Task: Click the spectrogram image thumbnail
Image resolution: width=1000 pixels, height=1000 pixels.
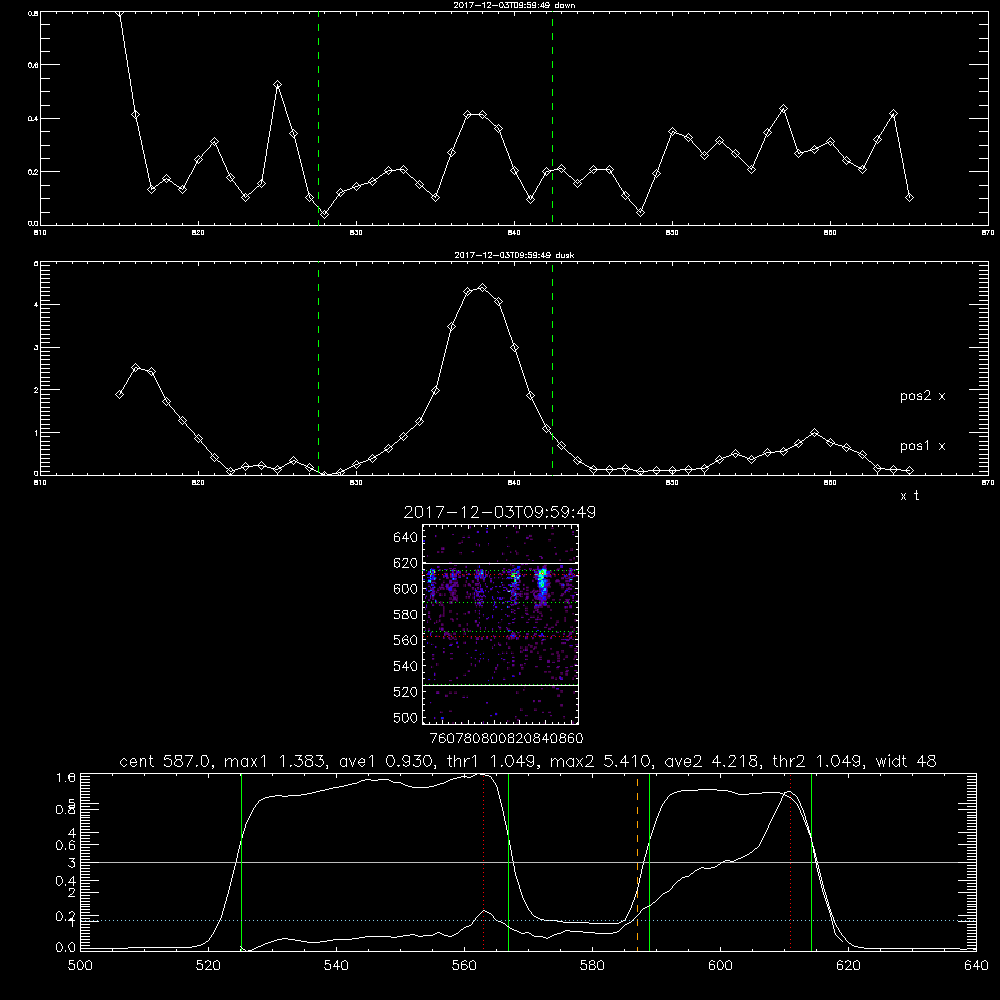Action: (500, 624)
